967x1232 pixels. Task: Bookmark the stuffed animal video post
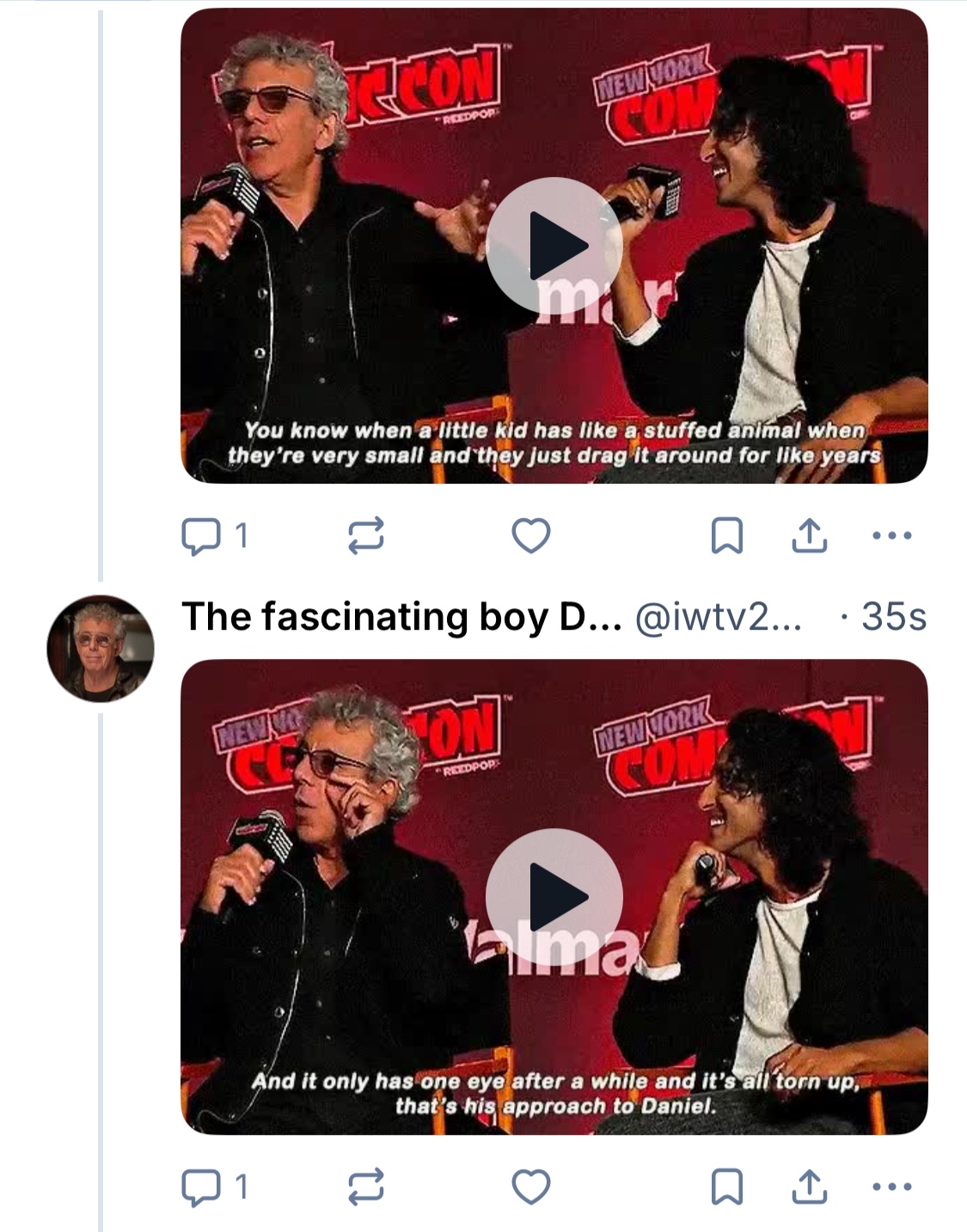pyautogui.click(x=726, y=536)
